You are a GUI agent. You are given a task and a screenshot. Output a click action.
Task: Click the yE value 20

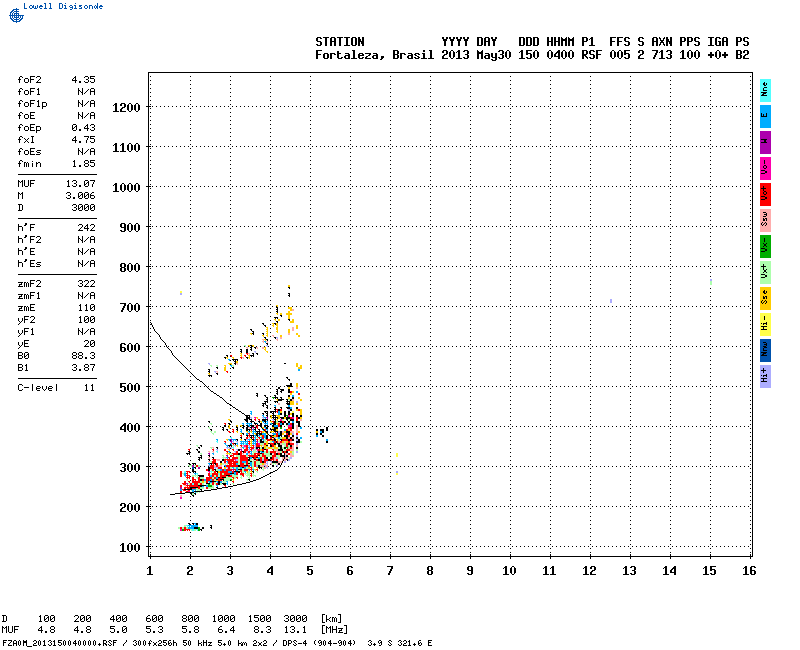click(90, 344)
